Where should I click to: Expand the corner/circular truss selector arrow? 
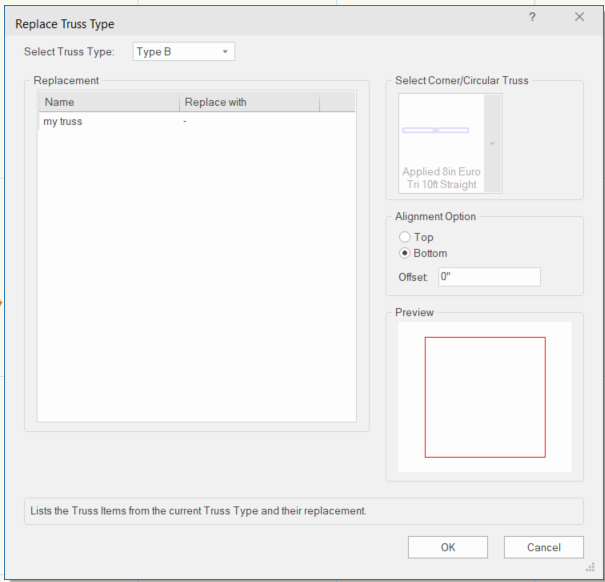coord(492,143)
